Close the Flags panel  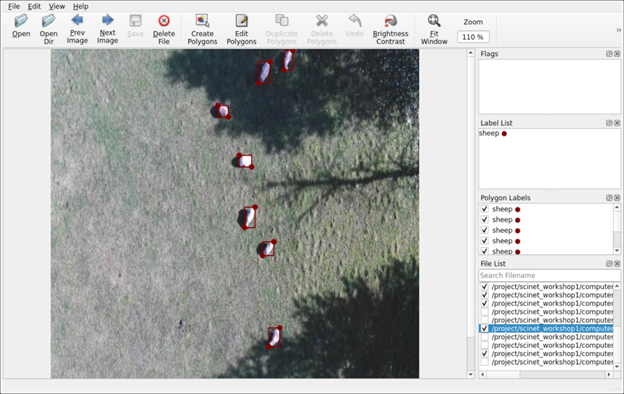[617, 54]
